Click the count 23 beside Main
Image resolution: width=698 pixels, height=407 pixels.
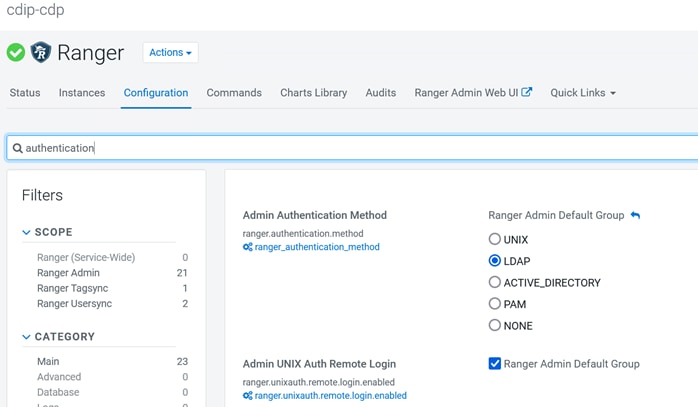182,361
